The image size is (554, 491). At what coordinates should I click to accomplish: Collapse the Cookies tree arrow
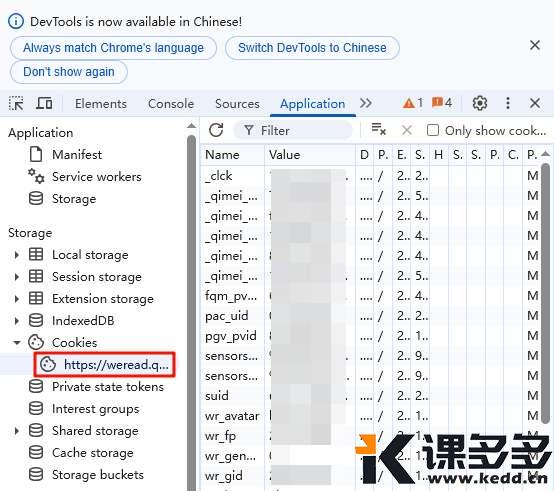coord(16,343)
